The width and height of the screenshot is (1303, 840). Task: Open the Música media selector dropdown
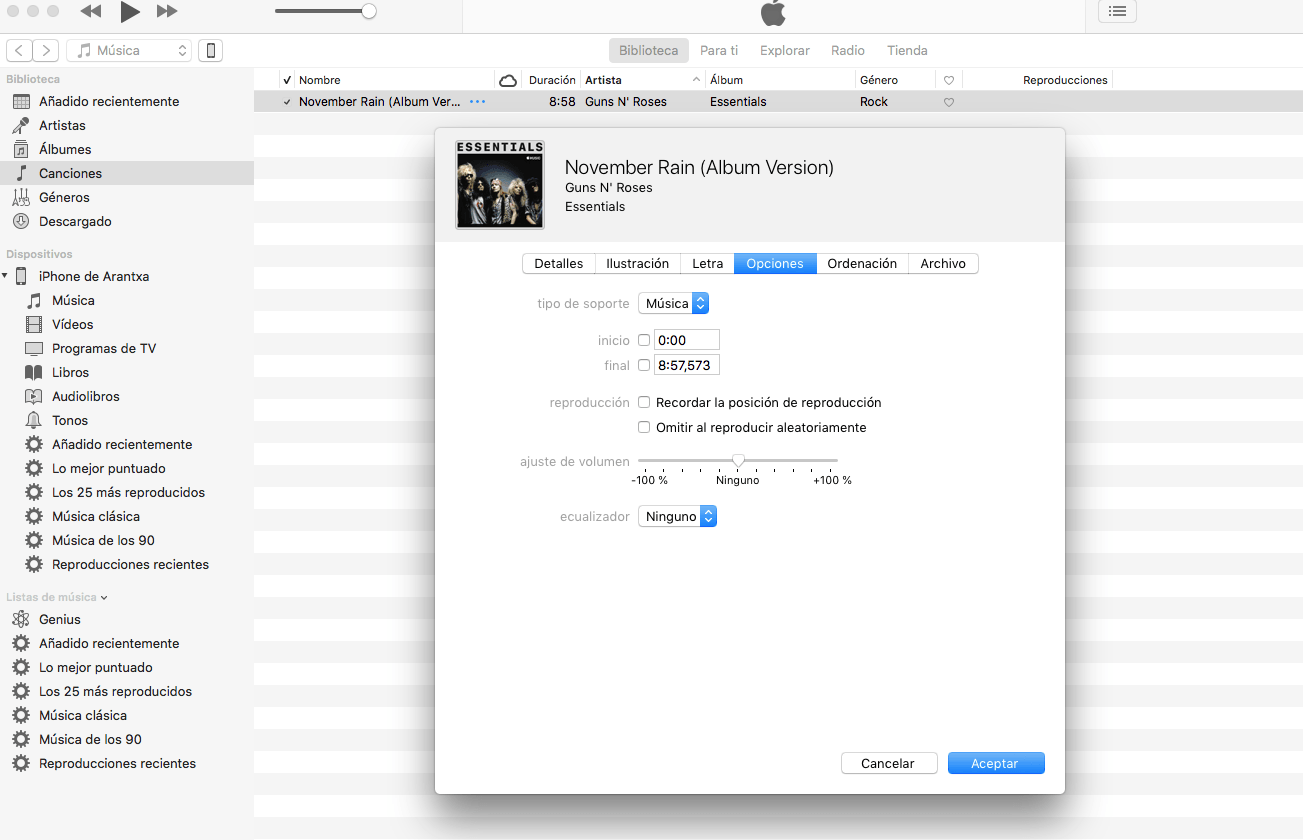click(x=129, y=50)
